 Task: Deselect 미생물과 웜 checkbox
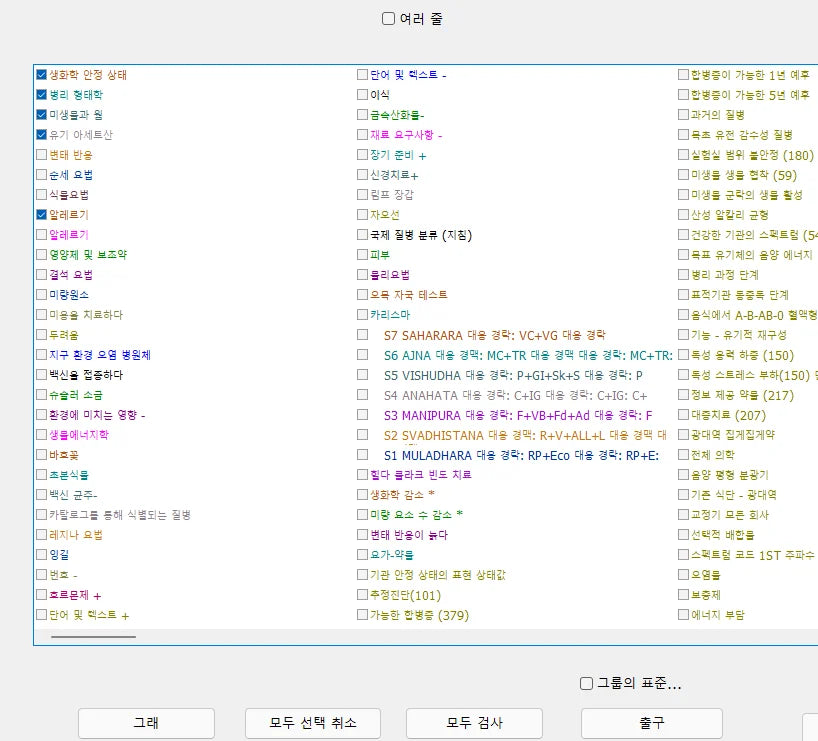pyautogui.click(x=41, y=115)
